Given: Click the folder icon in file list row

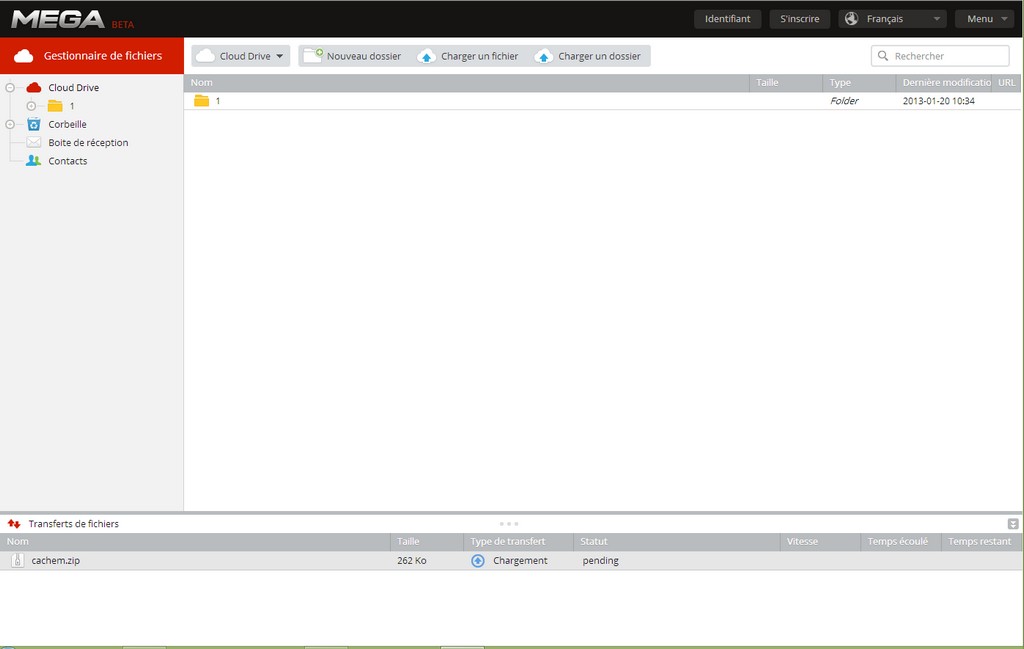Looking at the screenshot, I should (x=201, y=101).
